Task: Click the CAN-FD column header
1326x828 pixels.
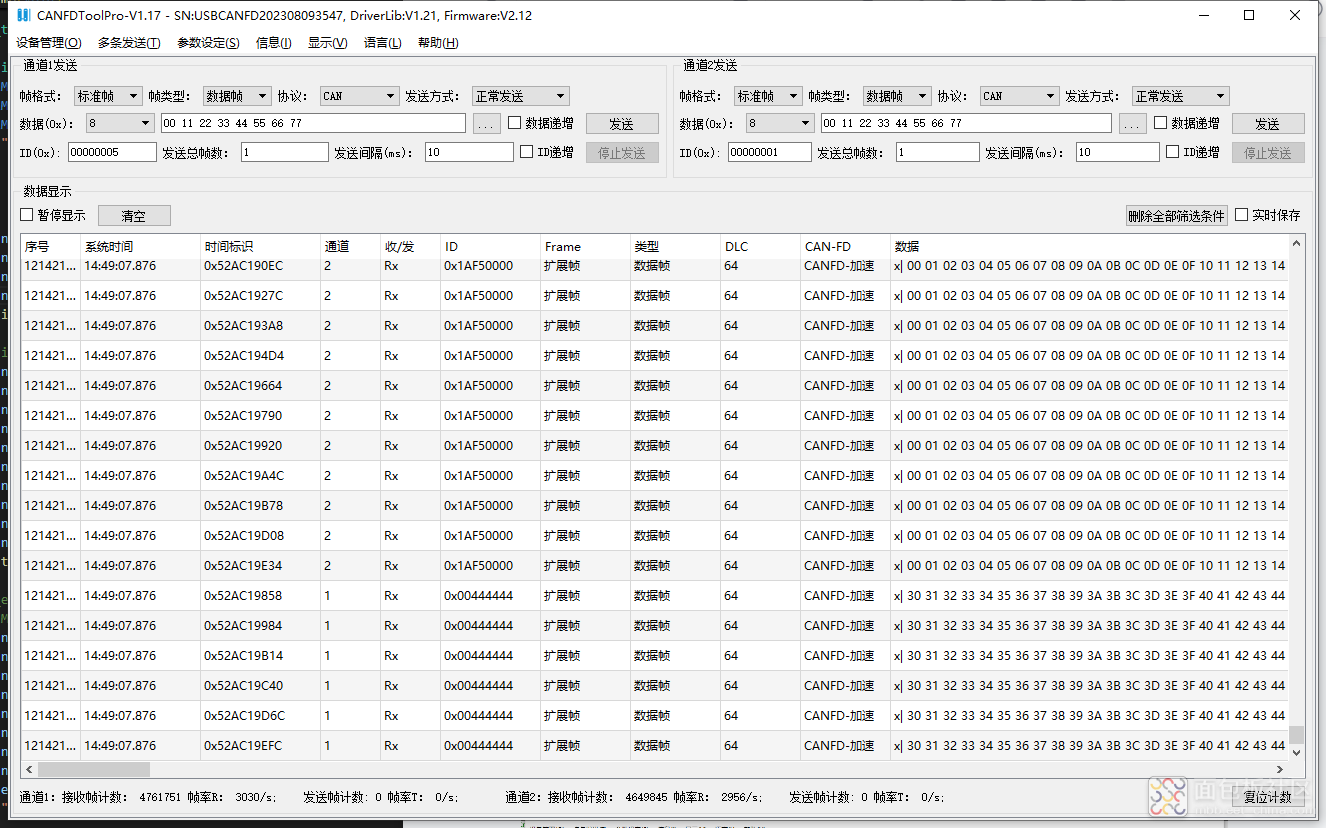Action: (x=845, y=247)
